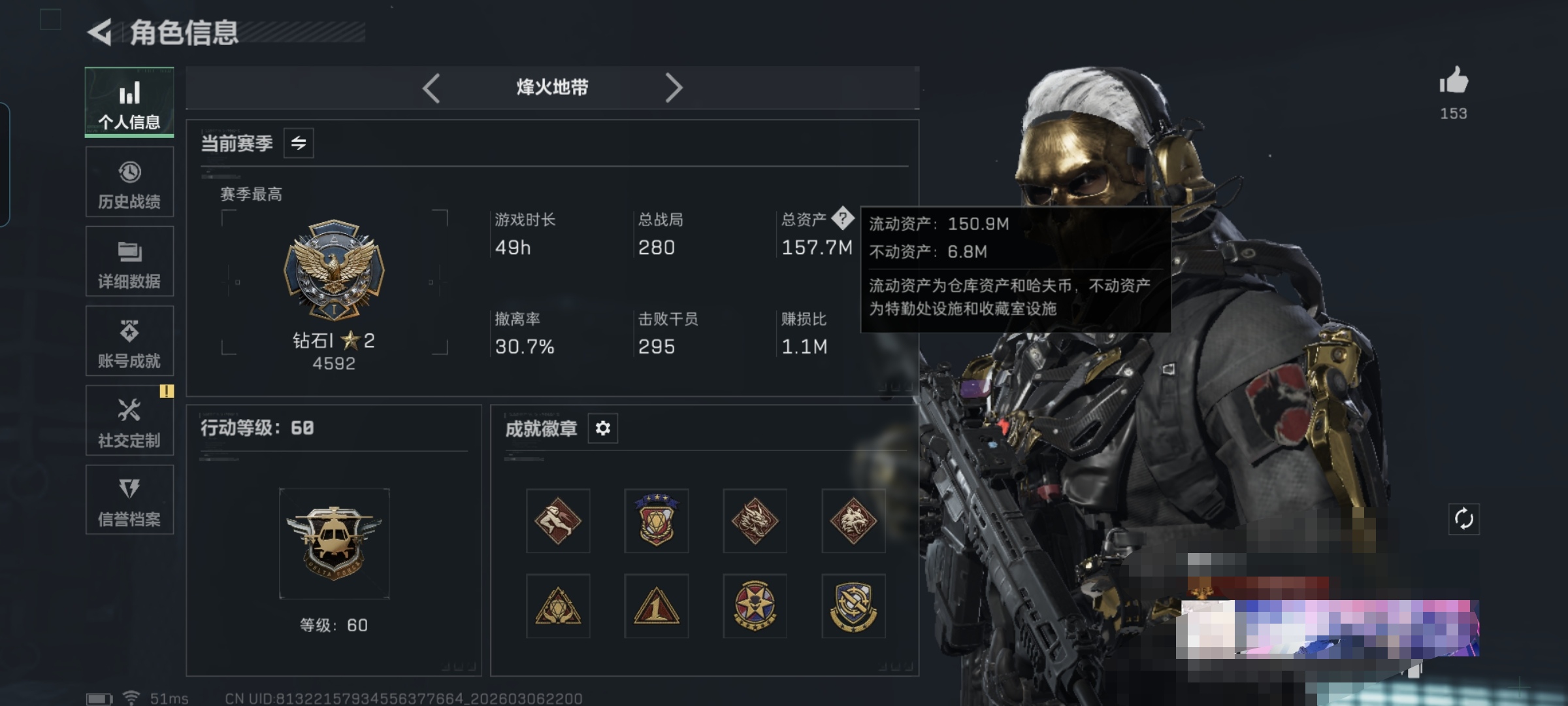Image resolution: width=1568 pixels, height=706 pixels.
Task: Select the running figure achievement badge
Action: coord(558,521)
